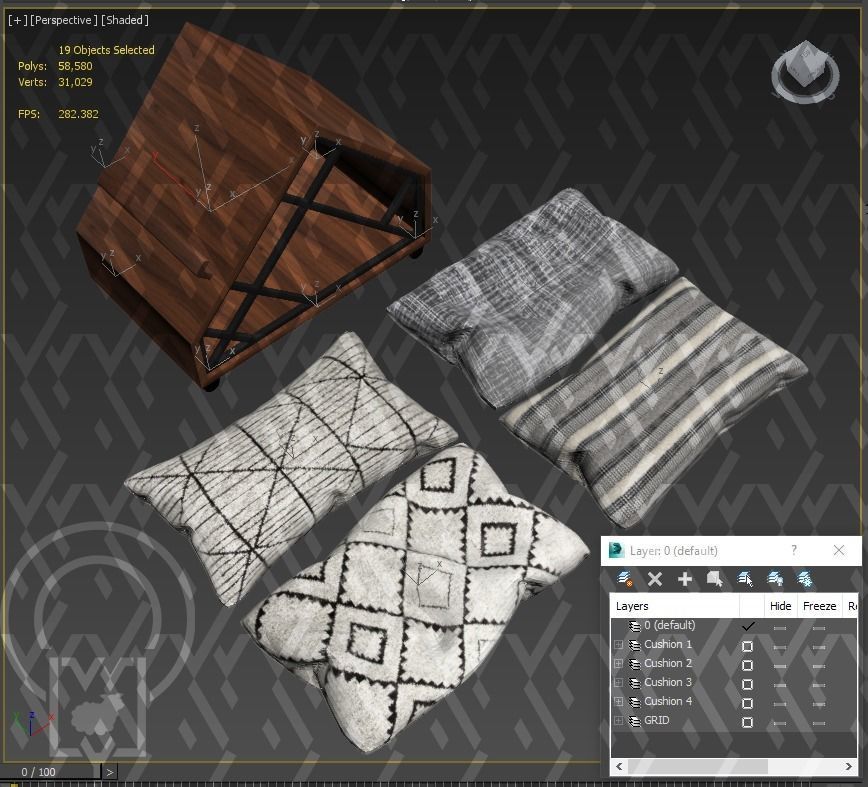Viewport: 868px width, 787px height.
Task: Click Highlight Selected Objects' Layers icon
Action: 745,579
